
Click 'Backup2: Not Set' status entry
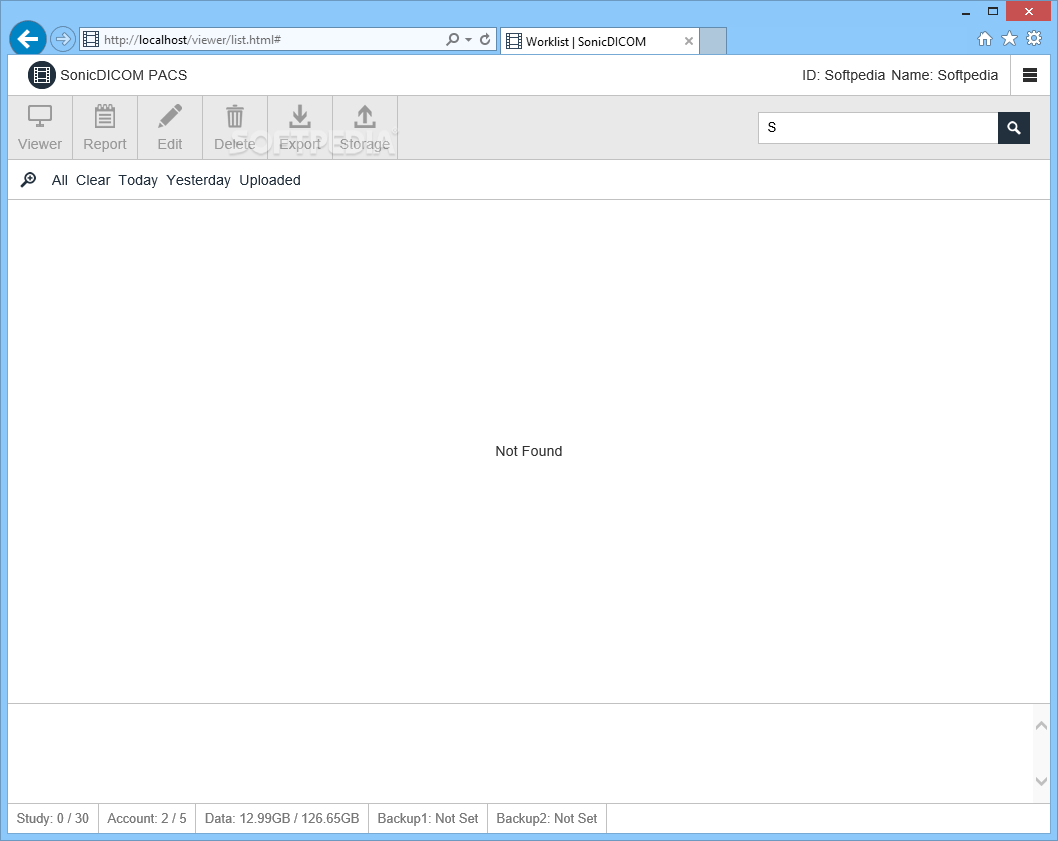click(x=547, y=818)
